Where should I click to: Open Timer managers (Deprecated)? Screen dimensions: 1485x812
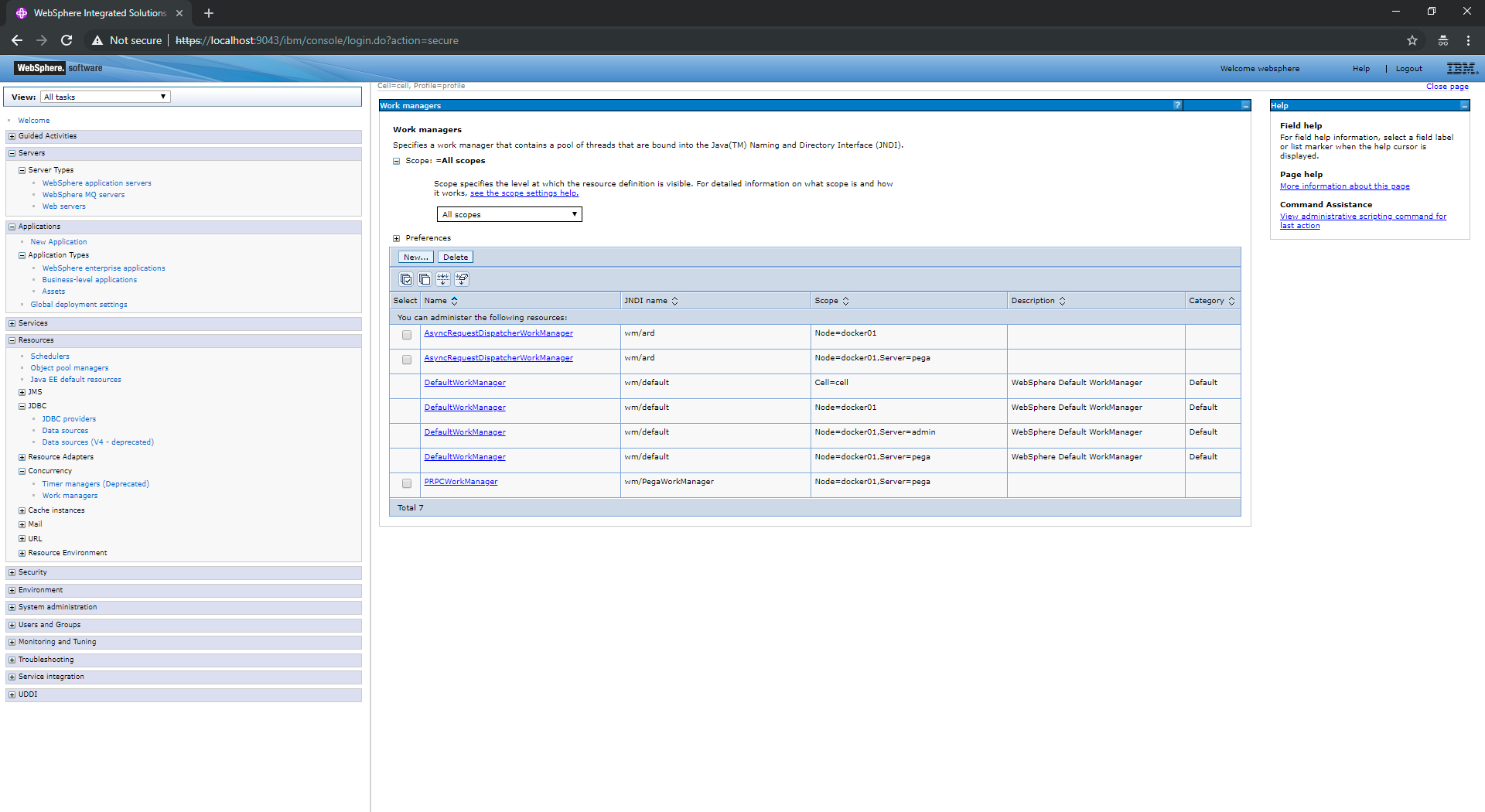click(95, 484)
